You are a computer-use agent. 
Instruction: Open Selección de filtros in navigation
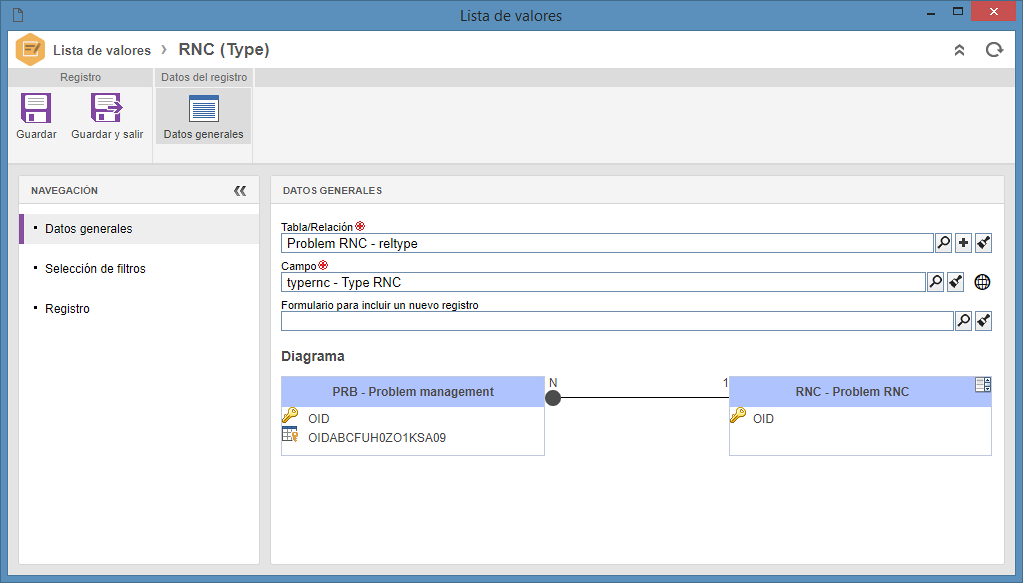(x=95, y=269)
